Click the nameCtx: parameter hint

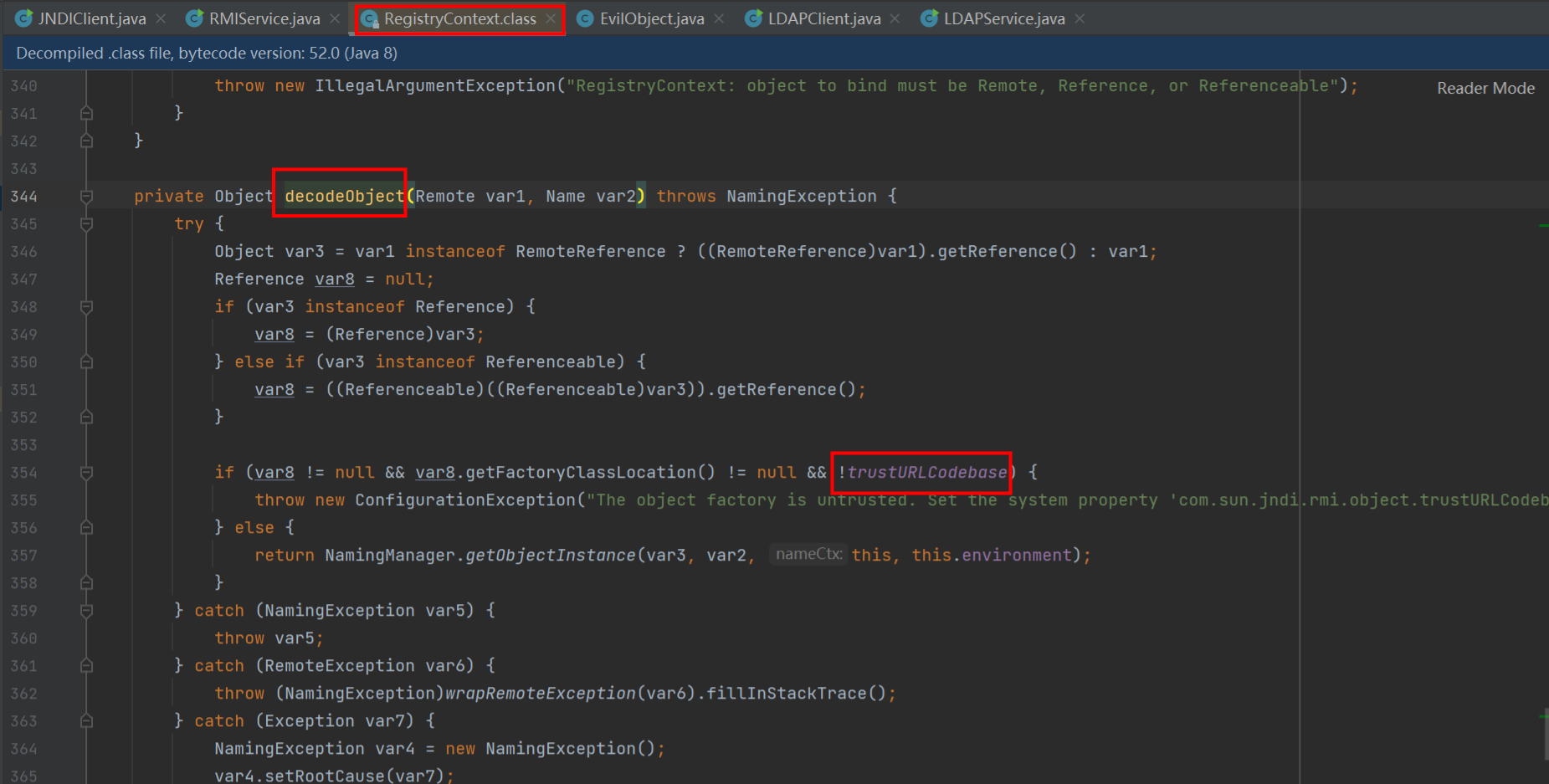coord(808,554)
